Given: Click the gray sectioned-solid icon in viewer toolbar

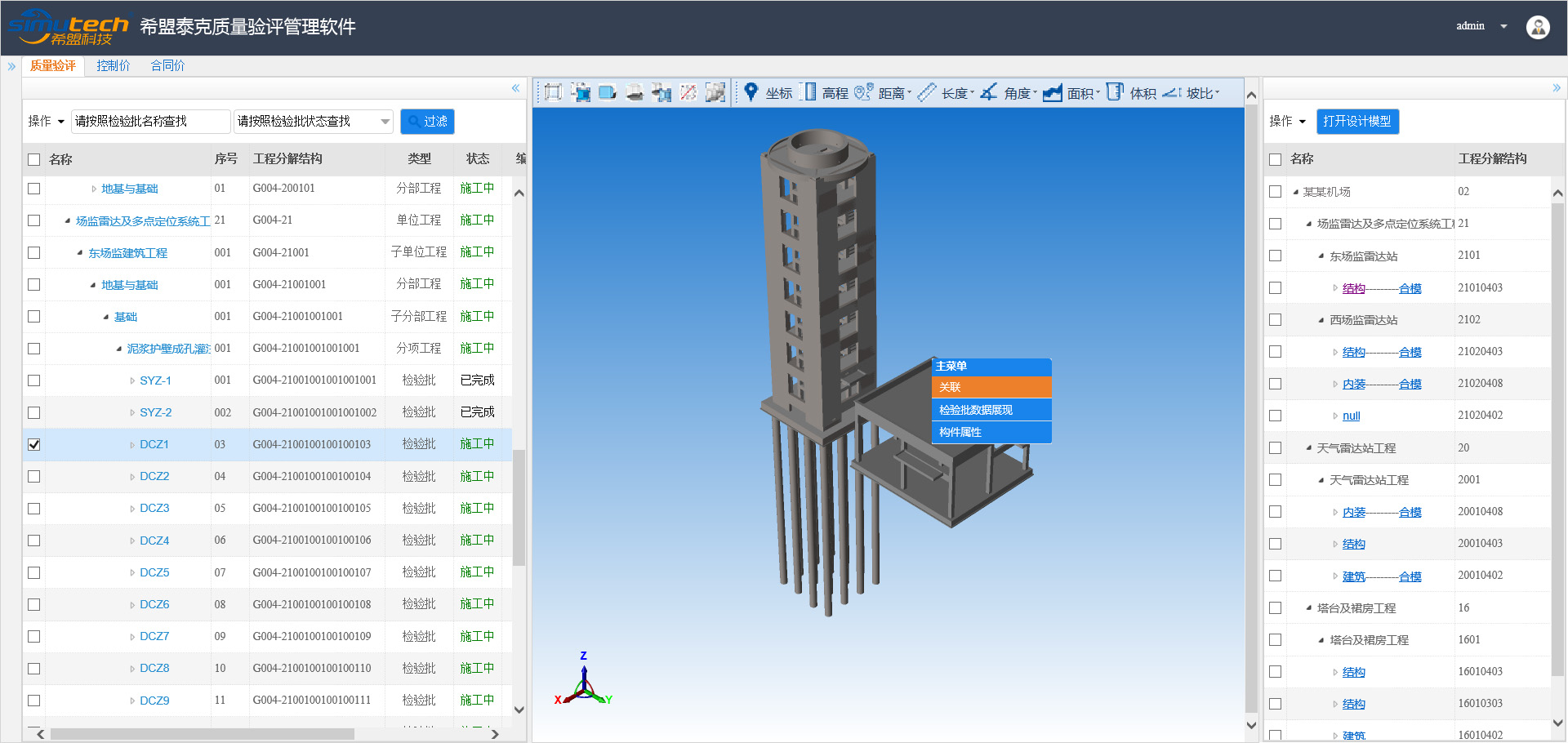Looking at the screenshot, I should click(635, 92).
